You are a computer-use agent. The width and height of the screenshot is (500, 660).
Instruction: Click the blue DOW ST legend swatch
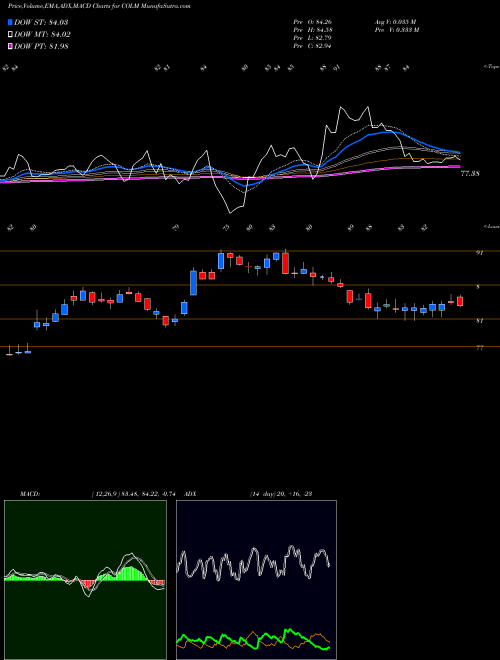tap(10, 22)
